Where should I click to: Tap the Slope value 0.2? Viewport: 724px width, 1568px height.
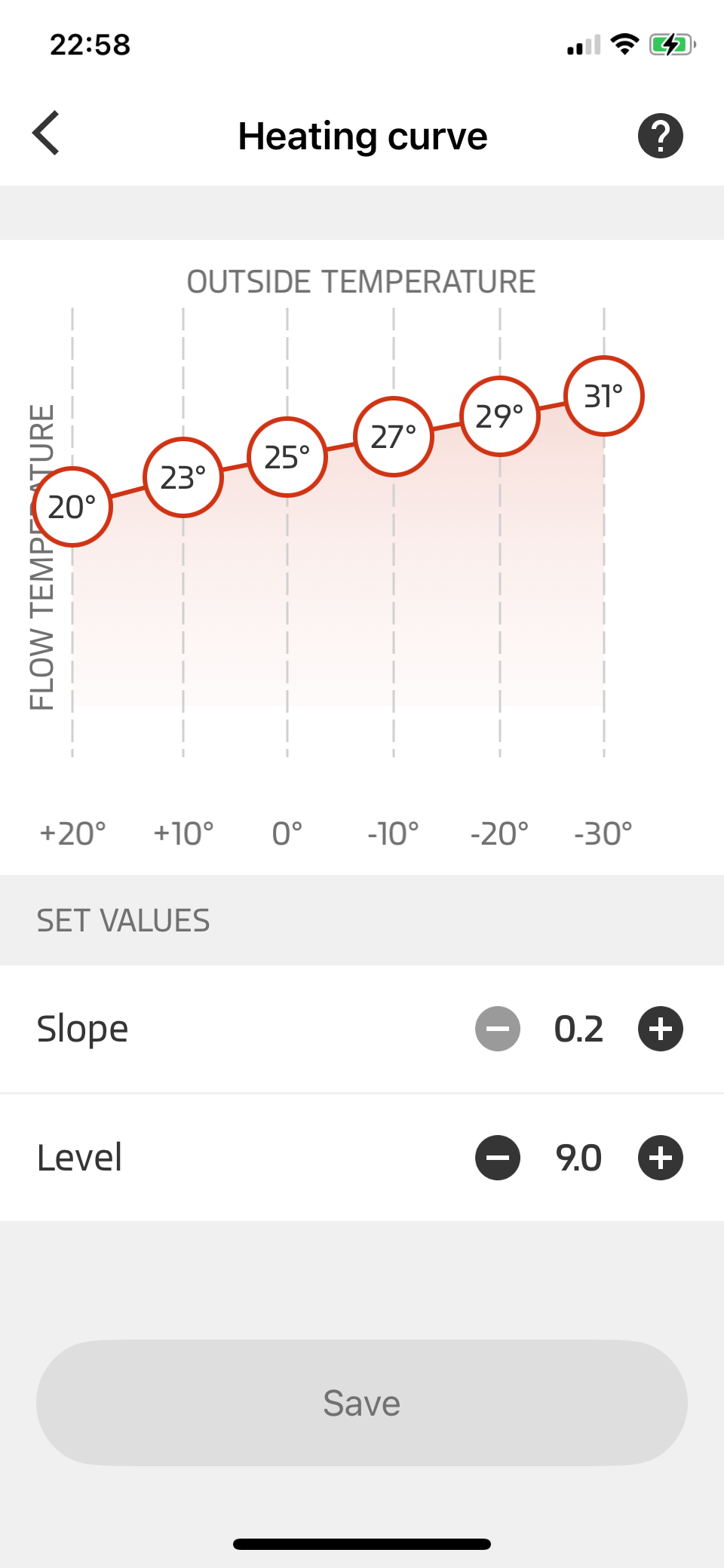point(578,1029)
